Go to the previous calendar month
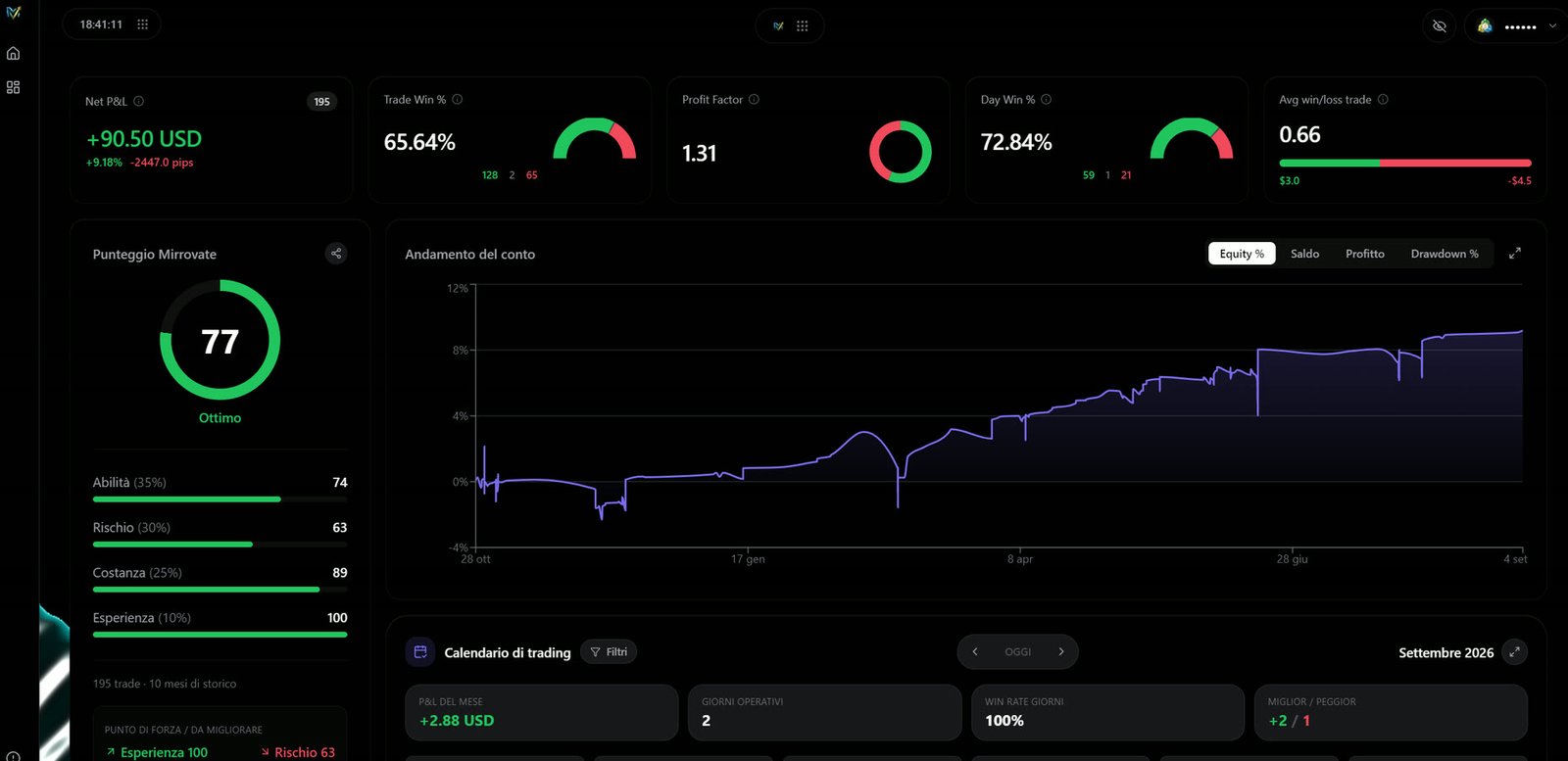Screen dimensions: 1568x761 tap(975, 652)
